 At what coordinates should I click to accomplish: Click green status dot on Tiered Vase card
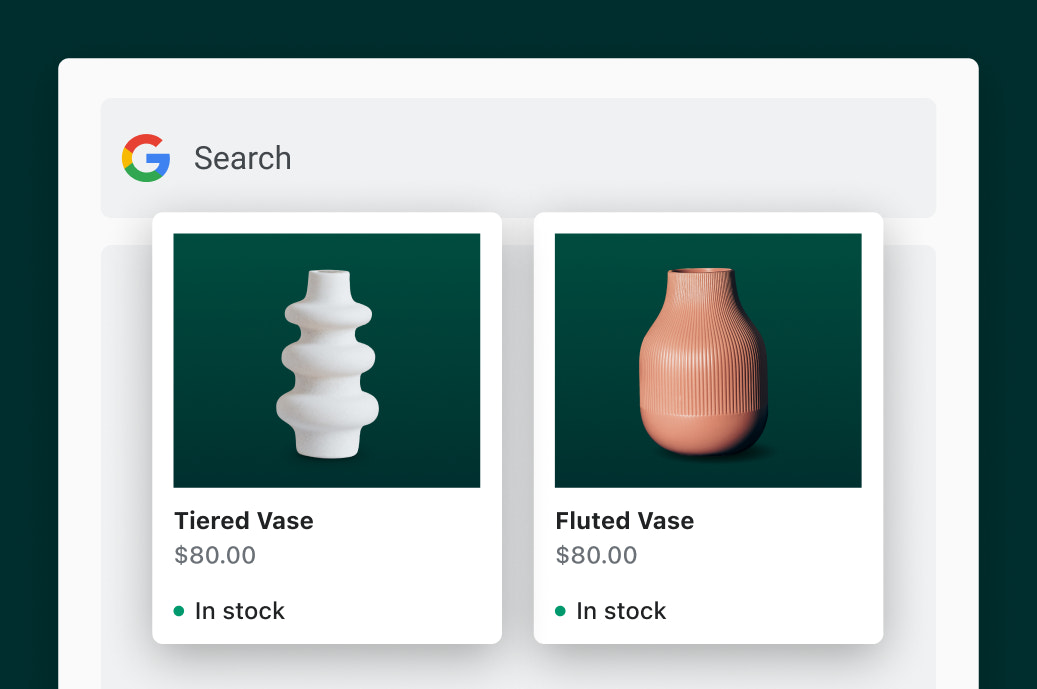click(179, 611)
